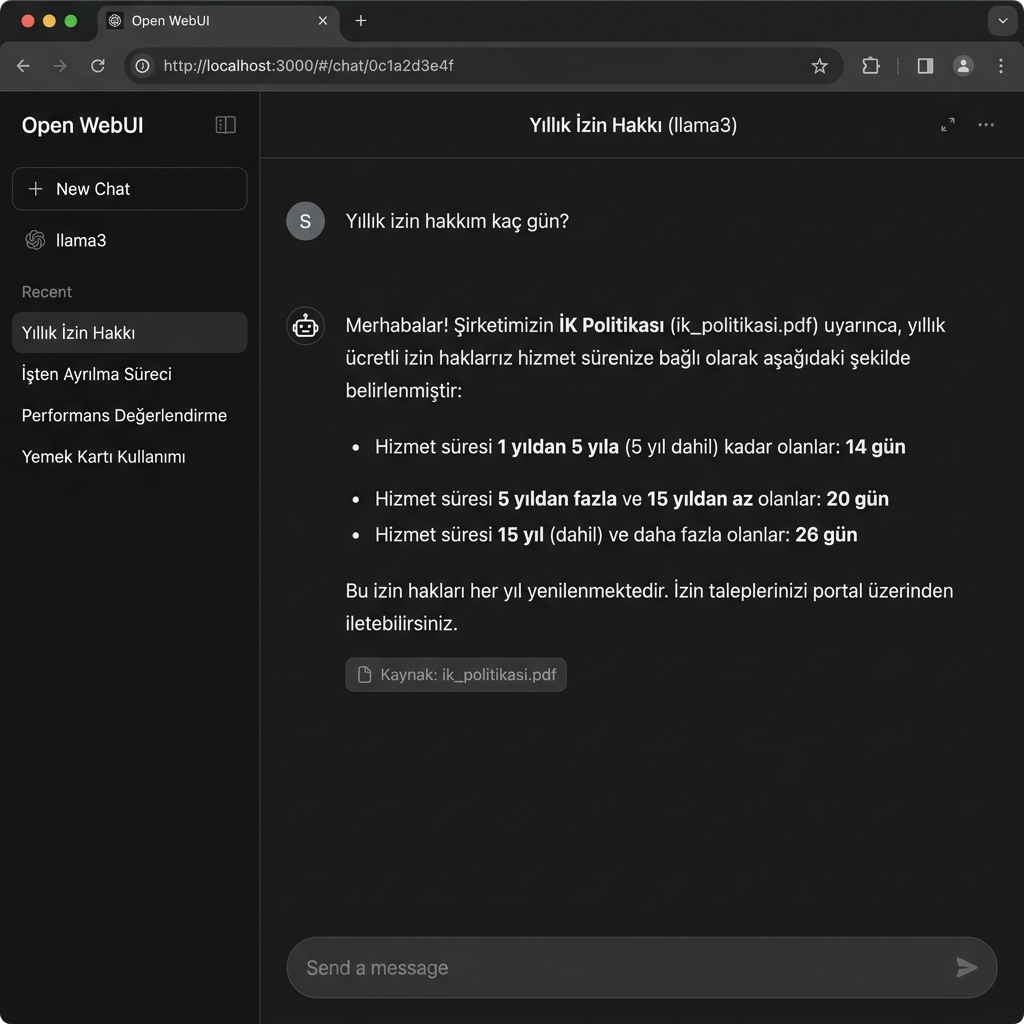Open the chat three-dots options menu
The image size is (1024, 1024).
pos(985,125)
